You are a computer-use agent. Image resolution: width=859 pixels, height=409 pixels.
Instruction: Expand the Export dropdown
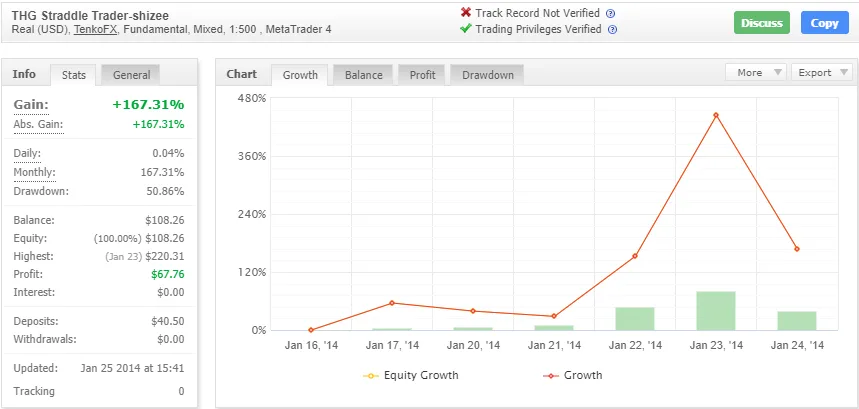pyautogui.click(x=821, y=72)
